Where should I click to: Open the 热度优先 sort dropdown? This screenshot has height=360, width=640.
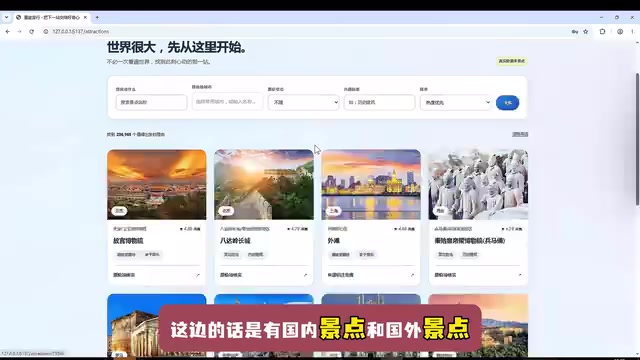coord(456,102)
